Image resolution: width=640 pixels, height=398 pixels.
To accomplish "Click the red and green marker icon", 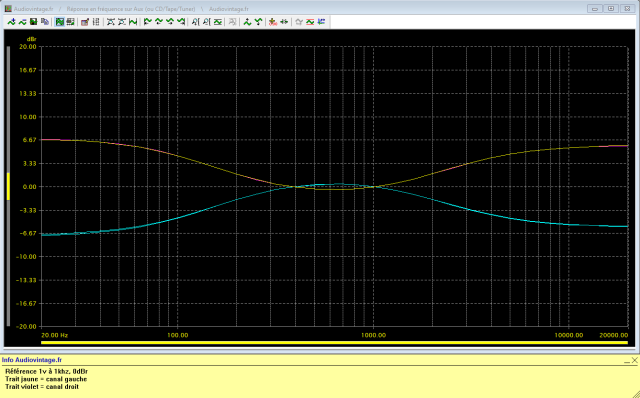I will (x=273, y=22).
